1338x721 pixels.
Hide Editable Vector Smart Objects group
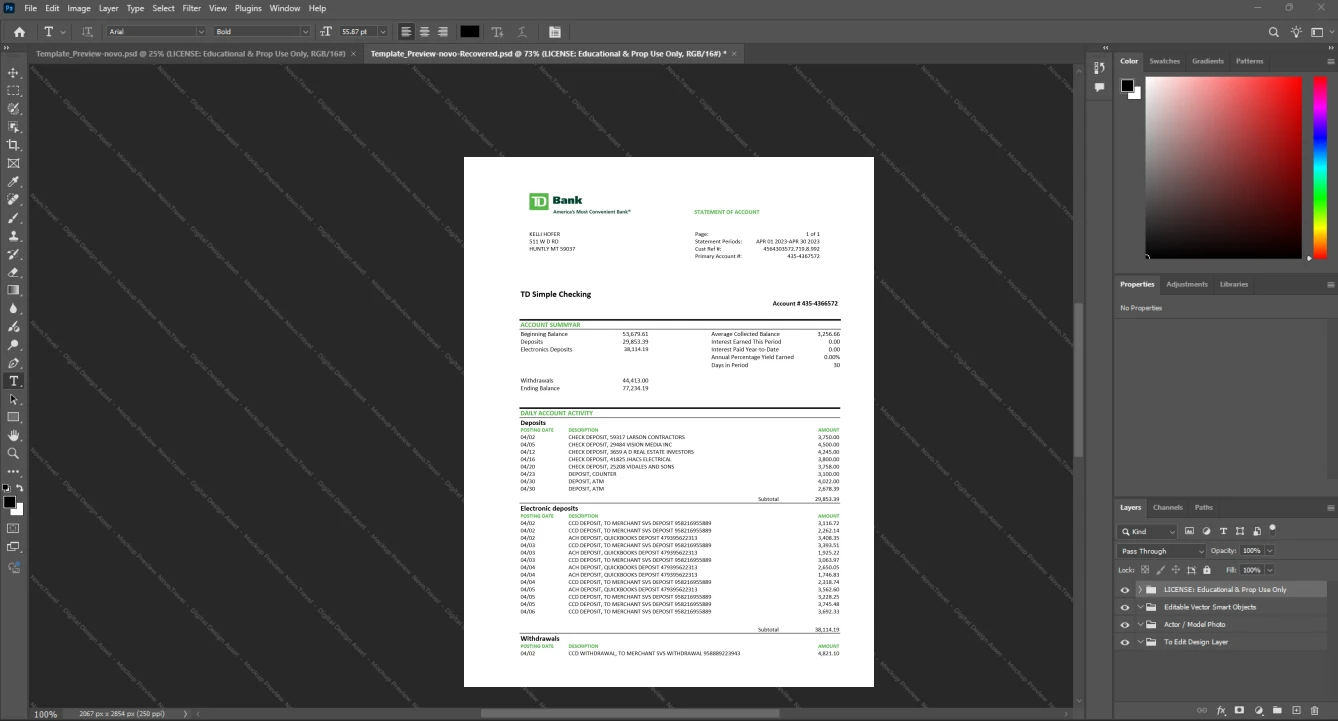pyautogui.click(x=1125, y=607)
